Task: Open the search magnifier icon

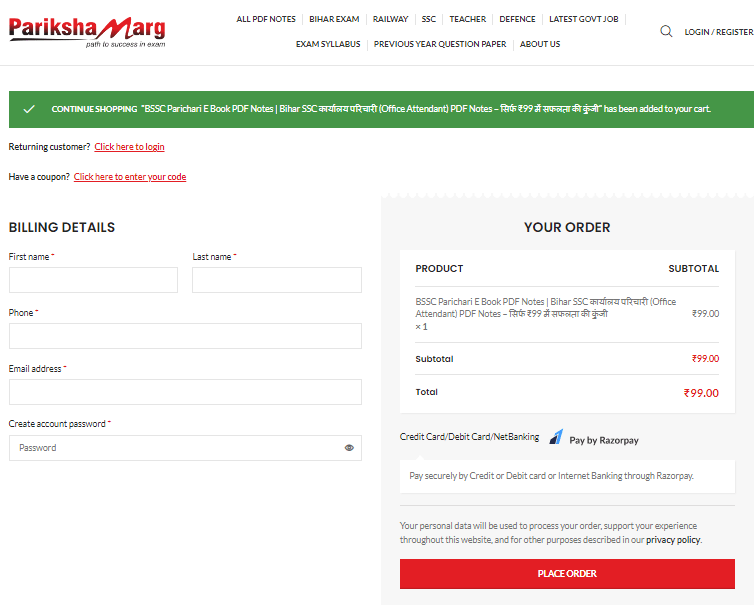Action: (x=666, y=32)
